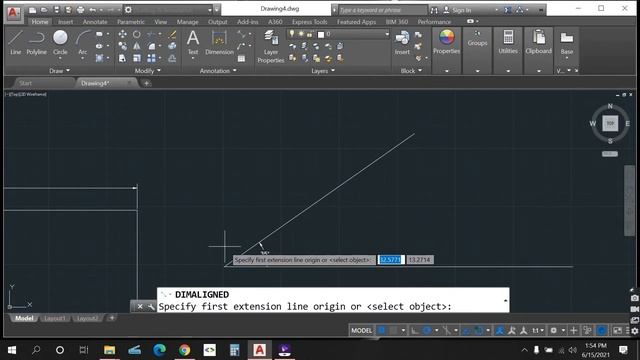The height and width of the screenshot is (360, 640).
Task: Open the Manage ribbon tab
Action: 187,22
